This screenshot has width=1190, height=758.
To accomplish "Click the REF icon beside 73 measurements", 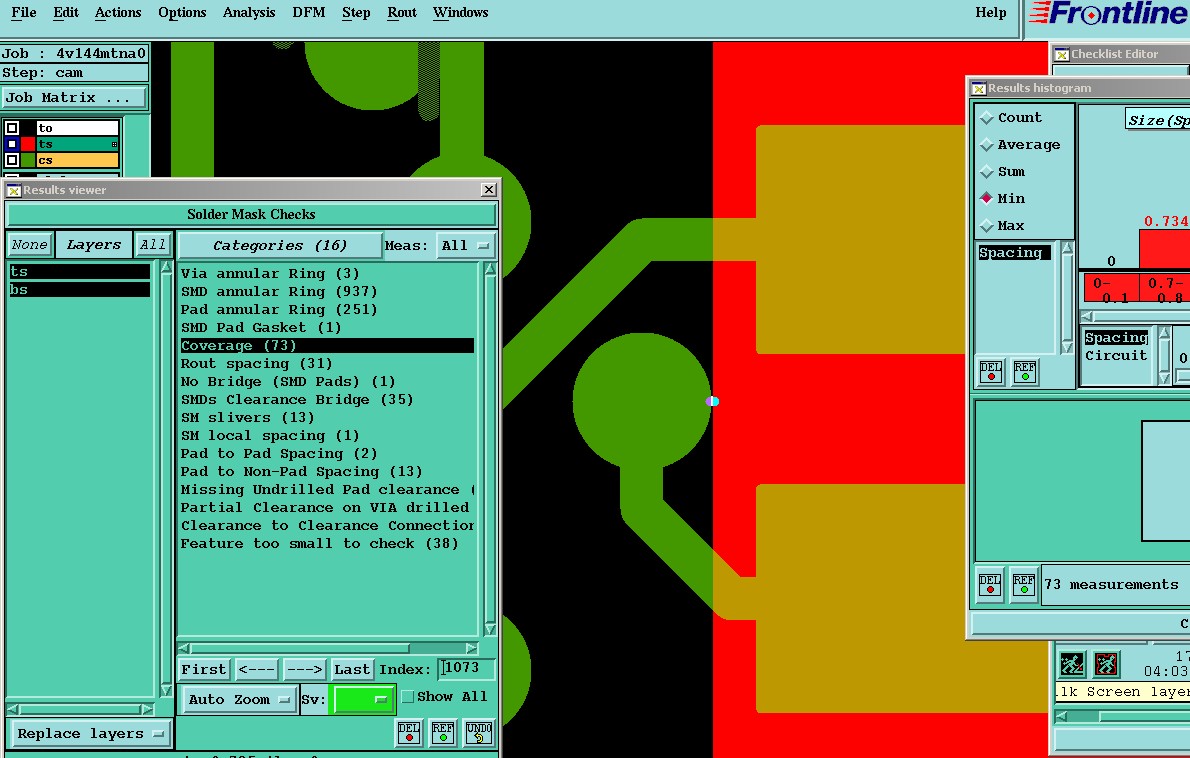I will (1024, 584).
